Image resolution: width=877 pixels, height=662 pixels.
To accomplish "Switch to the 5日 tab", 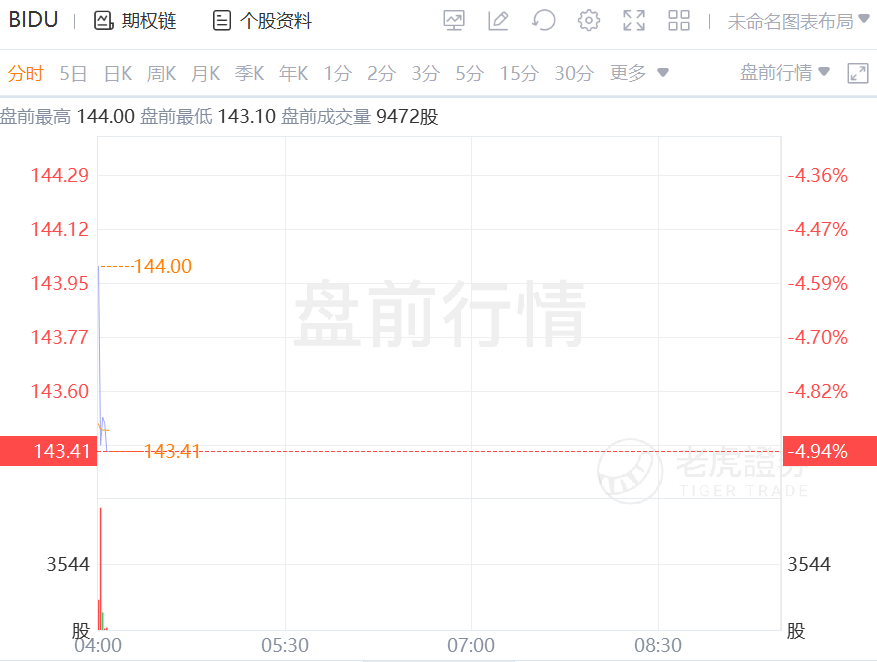I will tap(73, 73).
